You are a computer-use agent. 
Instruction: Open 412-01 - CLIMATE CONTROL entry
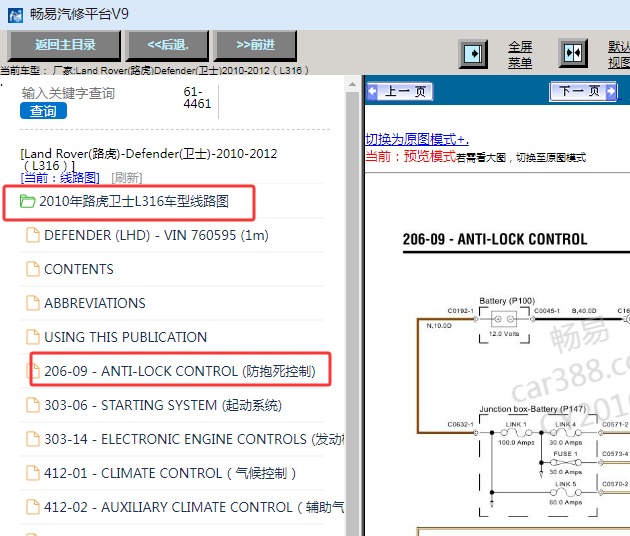click(x=170, y=473)
